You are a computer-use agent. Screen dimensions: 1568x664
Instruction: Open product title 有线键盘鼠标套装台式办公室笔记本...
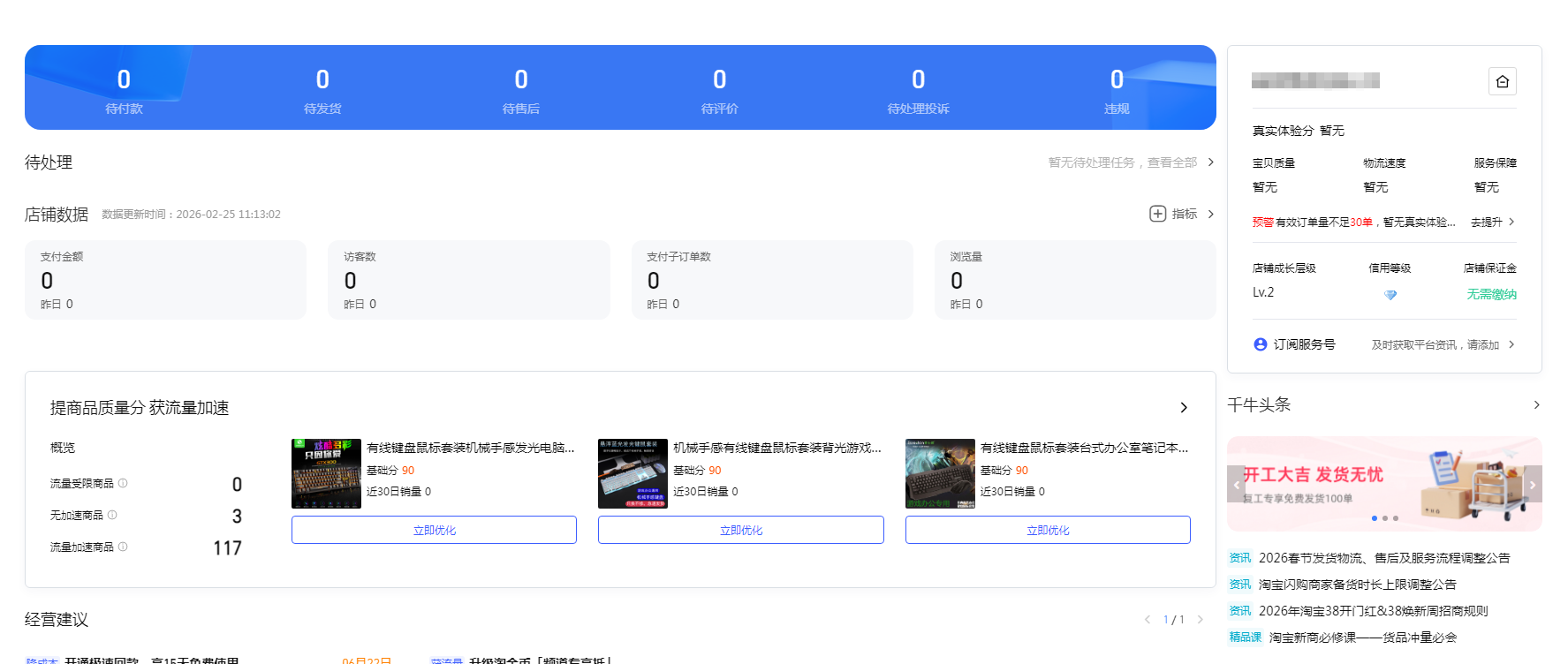pyautogui.click(x=1084, y=448)
